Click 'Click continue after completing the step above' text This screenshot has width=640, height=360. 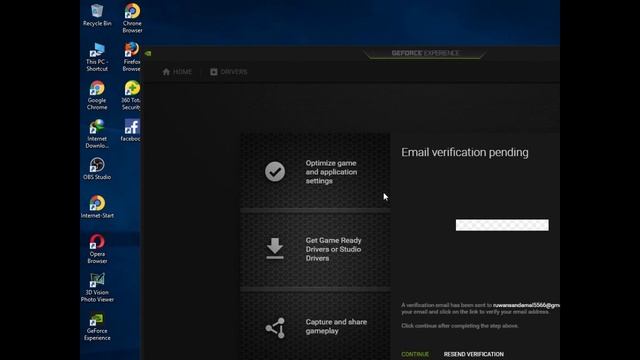(x=460, y=326)
